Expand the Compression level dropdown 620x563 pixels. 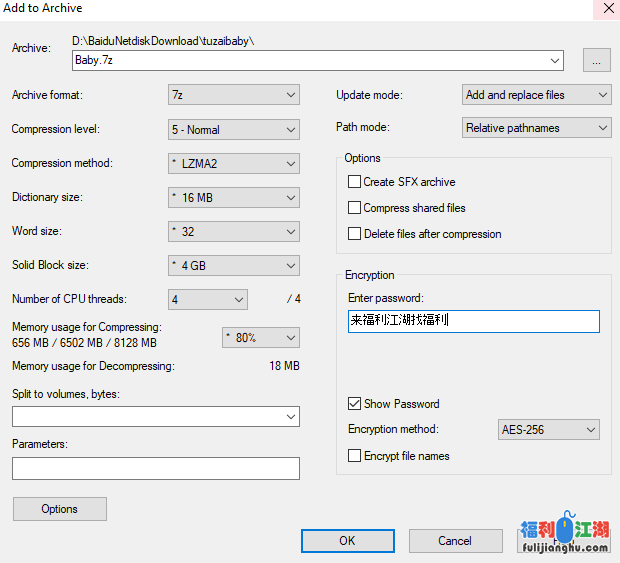[x=234, y=129]
